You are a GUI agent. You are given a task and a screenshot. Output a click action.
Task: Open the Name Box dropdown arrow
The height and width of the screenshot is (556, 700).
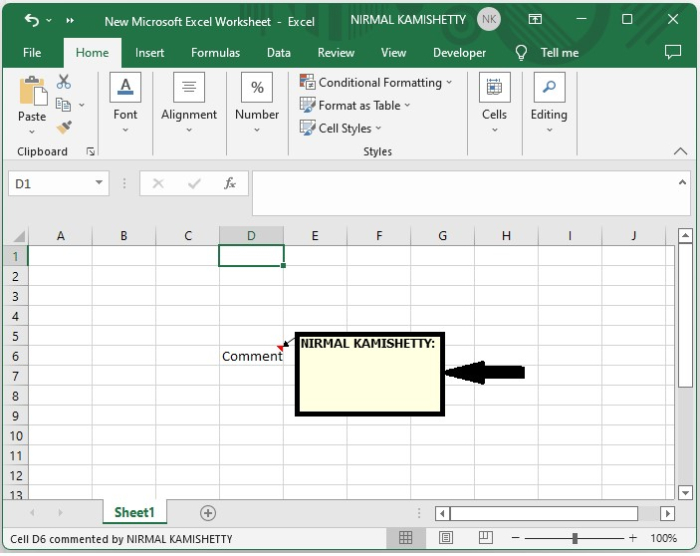click(x=99, y=183)
